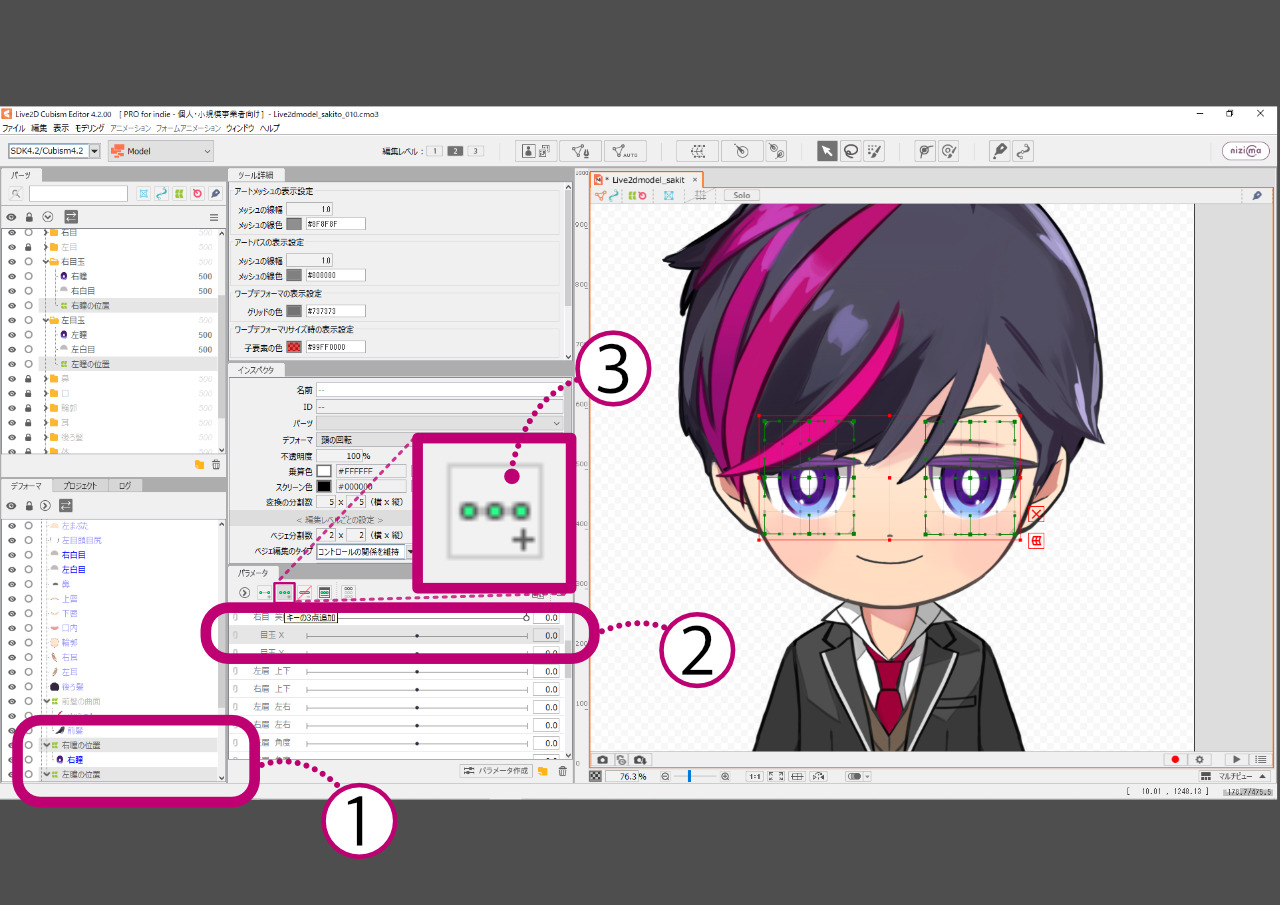Collapse the 左目玉 folder in parts

(45, 320)
